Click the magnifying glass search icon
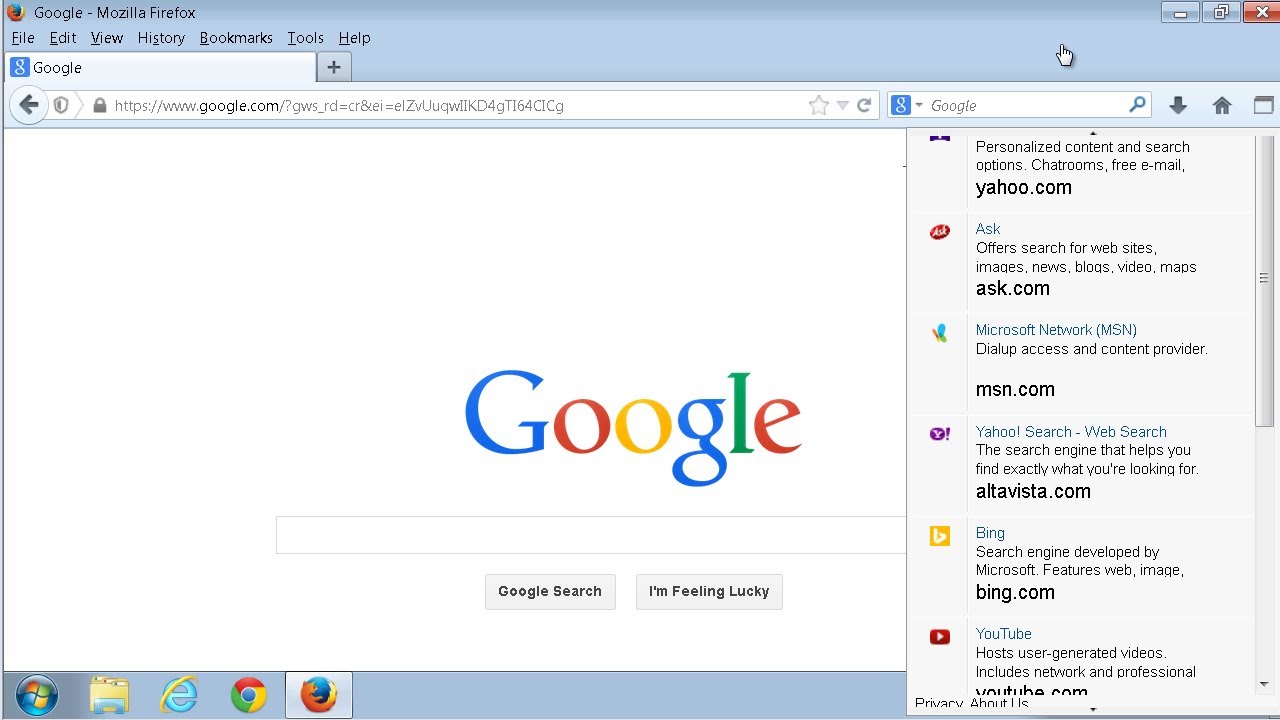Screen dimensions: 1280x720 click(1137, 104)
